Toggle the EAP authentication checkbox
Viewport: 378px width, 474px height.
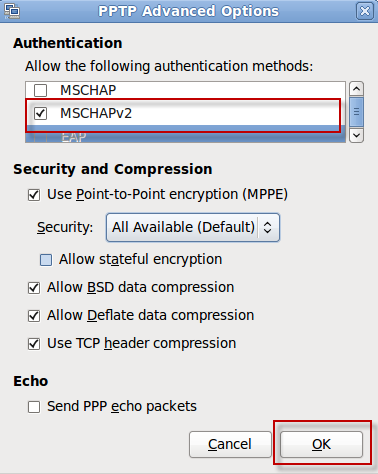(x=41, y=137)
